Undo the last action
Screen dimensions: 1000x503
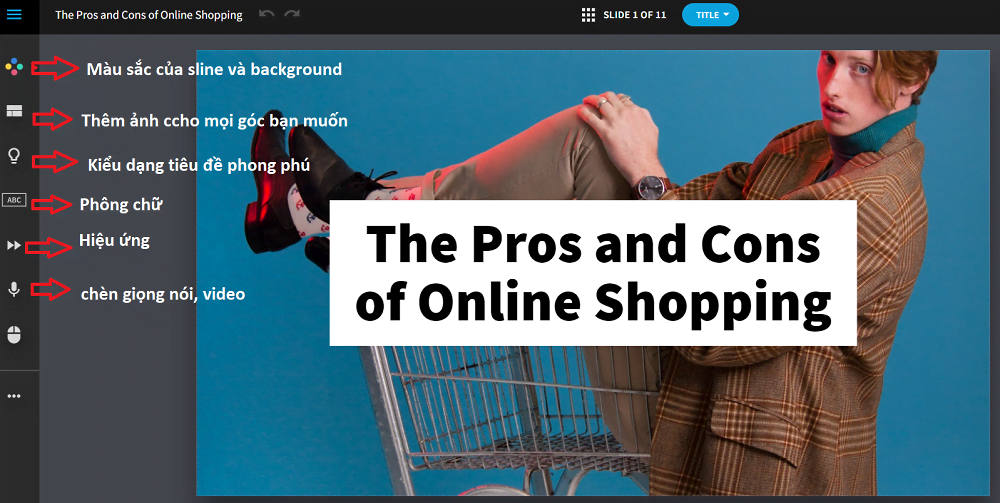pos(267,13)
